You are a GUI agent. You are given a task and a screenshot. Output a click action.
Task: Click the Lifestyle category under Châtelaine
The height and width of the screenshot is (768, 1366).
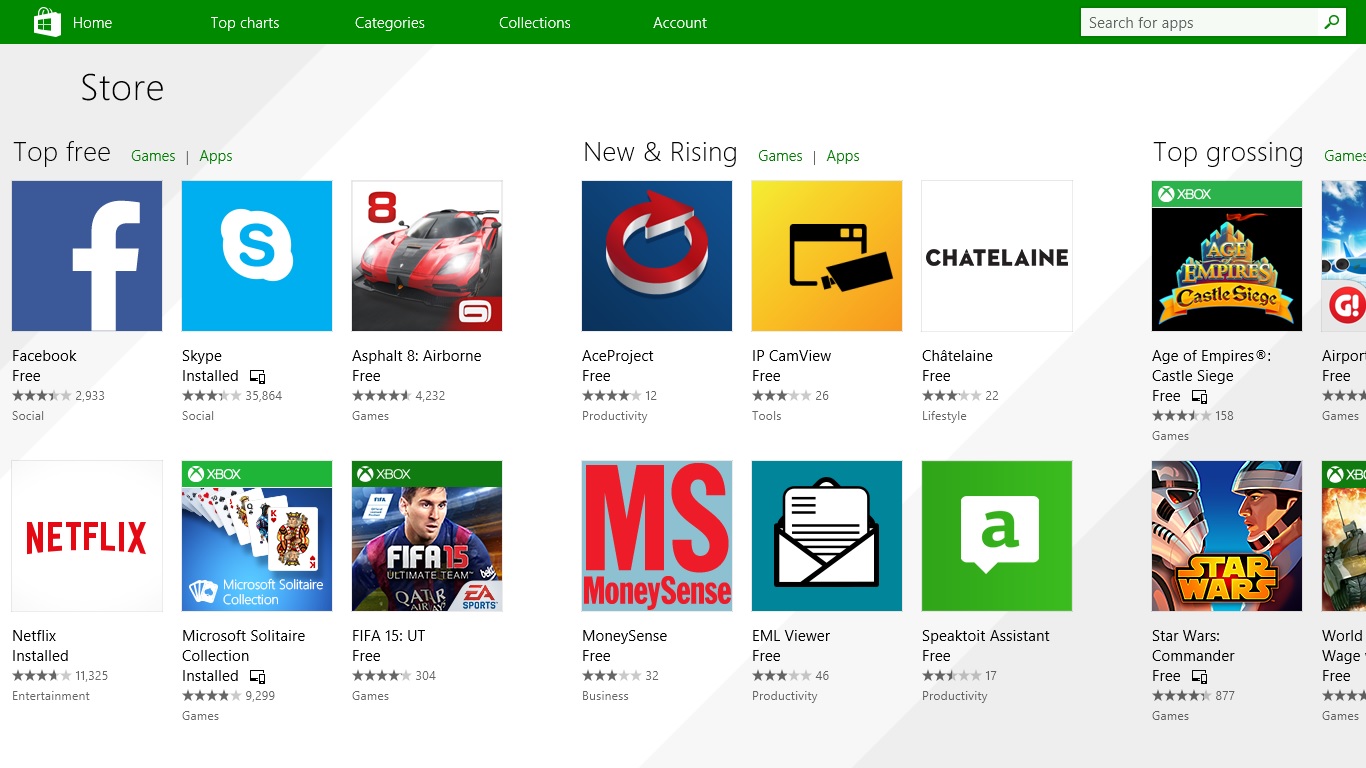[x=944, y=416]
